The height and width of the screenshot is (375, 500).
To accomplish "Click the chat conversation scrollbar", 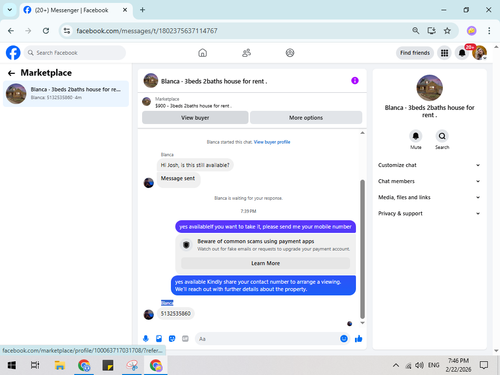I will click(362, 249).
